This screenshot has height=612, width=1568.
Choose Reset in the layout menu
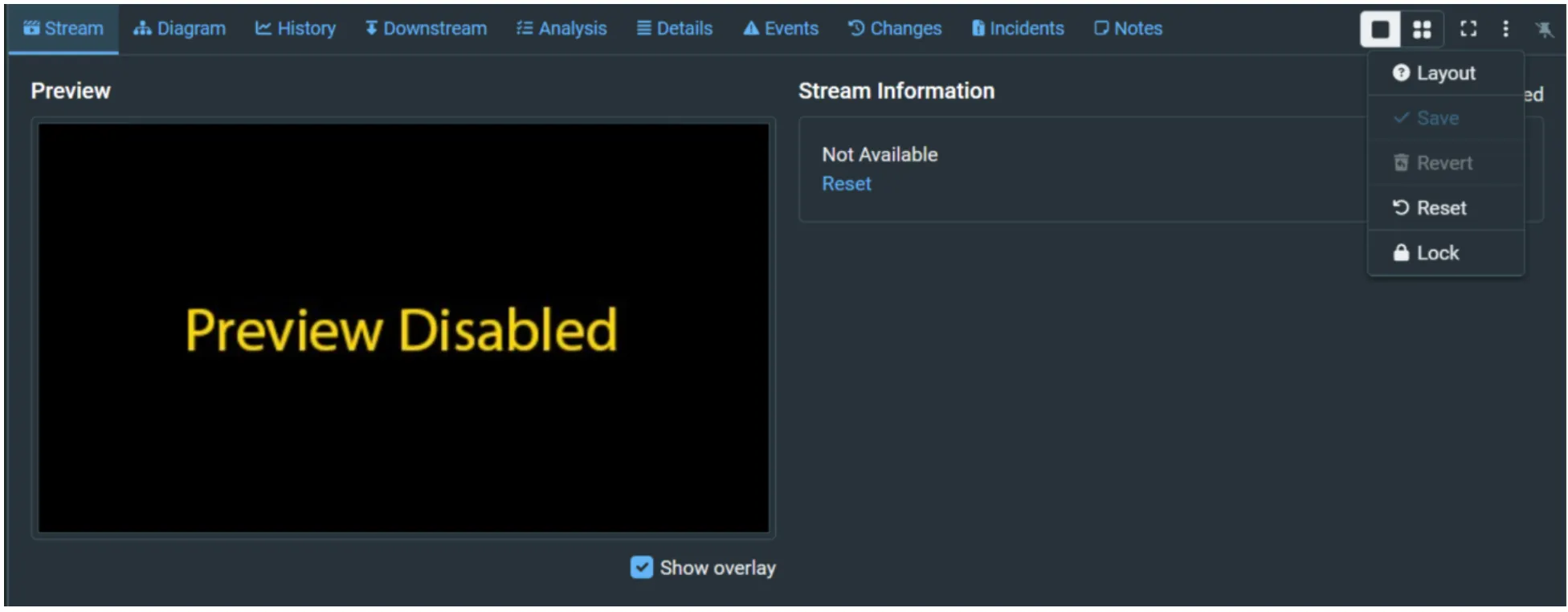[x=1445, y=208]
